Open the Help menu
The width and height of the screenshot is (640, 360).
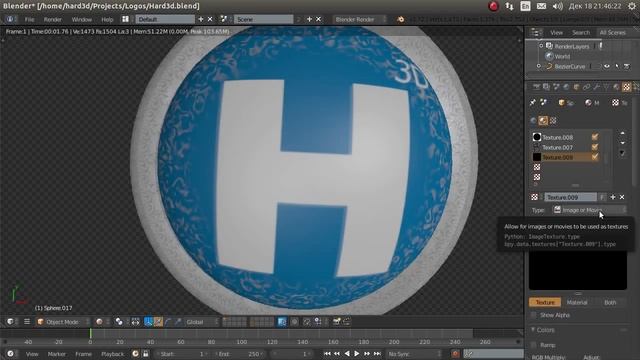tap(107, 19)
